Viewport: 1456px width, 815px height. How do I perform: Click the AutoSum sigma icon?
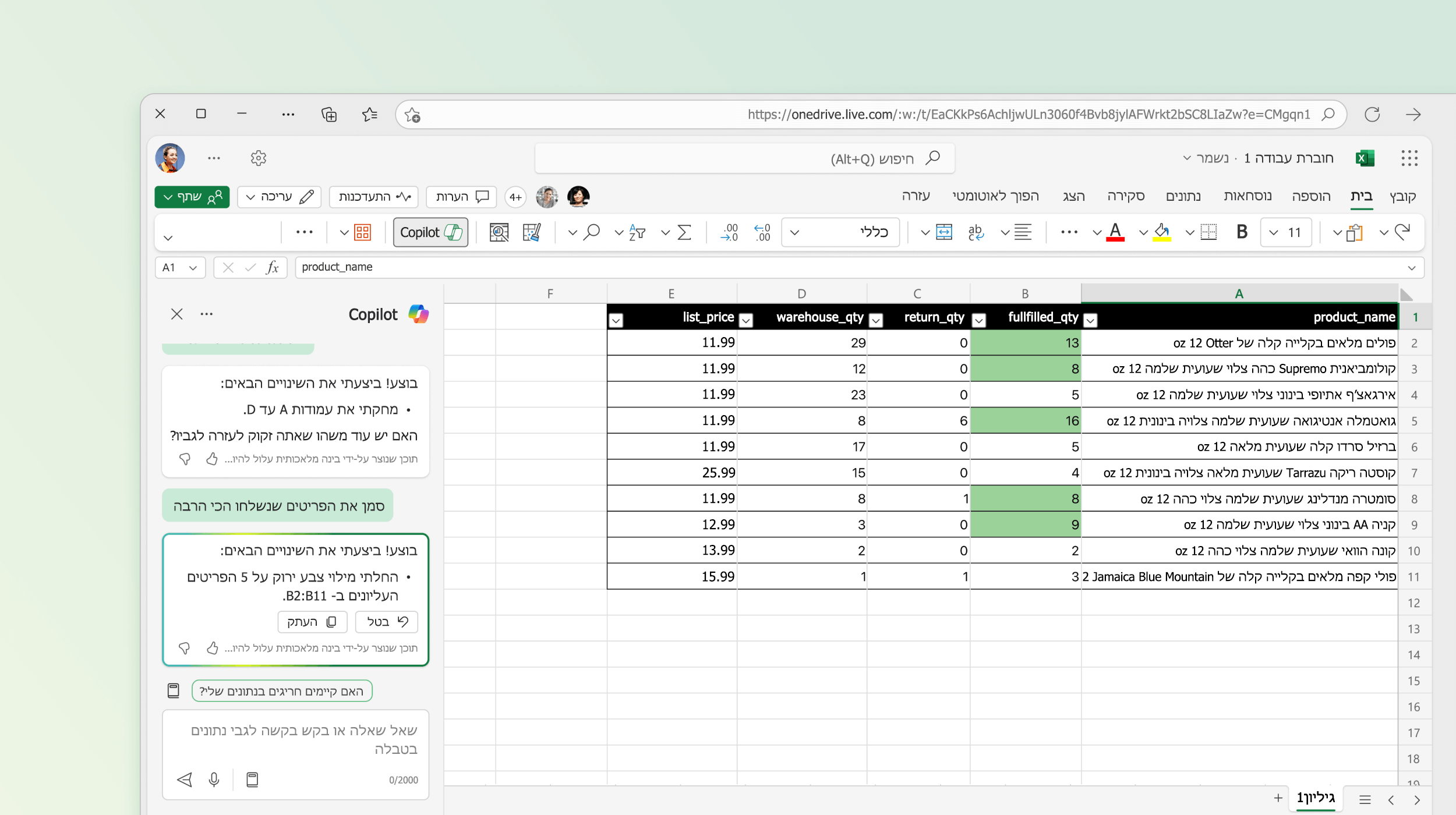(x=685, y=232)
